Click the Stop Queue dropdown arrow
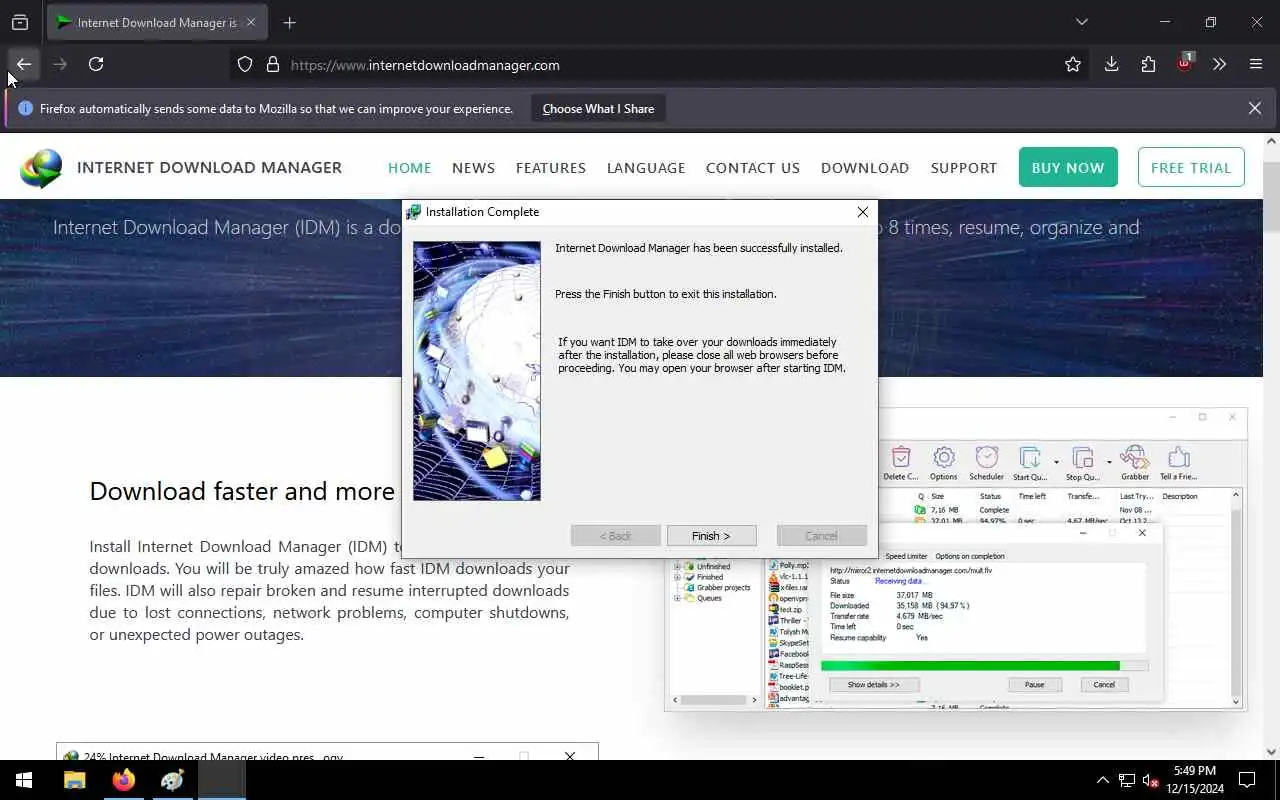The height and width of the screenshot is (800, 1280). 1109,463
